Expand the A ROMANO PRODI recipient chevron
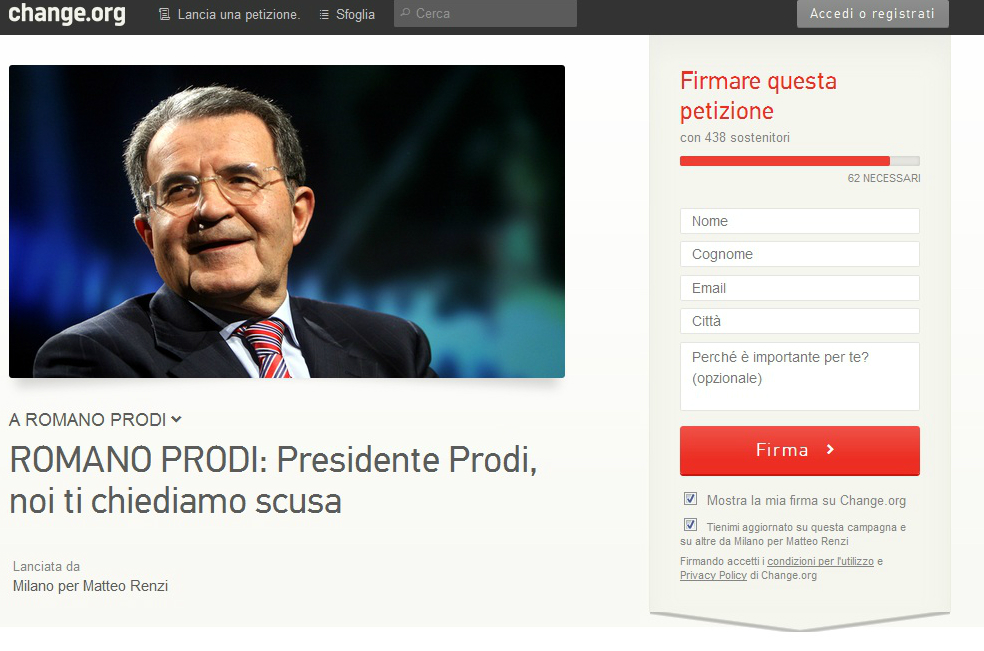Screen dimensions: 984x651 point(176,419)
